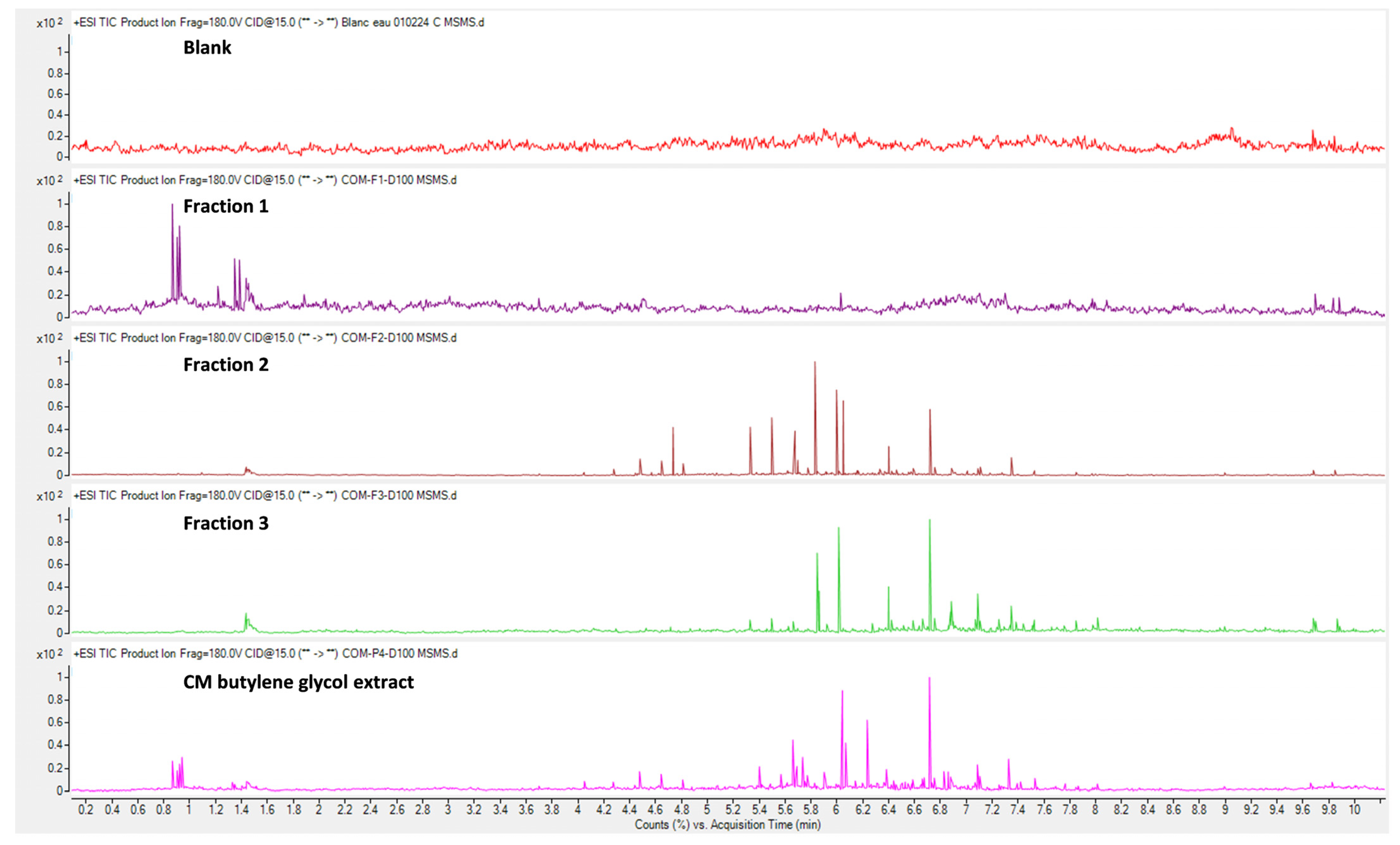Screen dimensions: 1400x845
Task: Click the CM butylene glycol extract label
Action: tap(298, 682)
